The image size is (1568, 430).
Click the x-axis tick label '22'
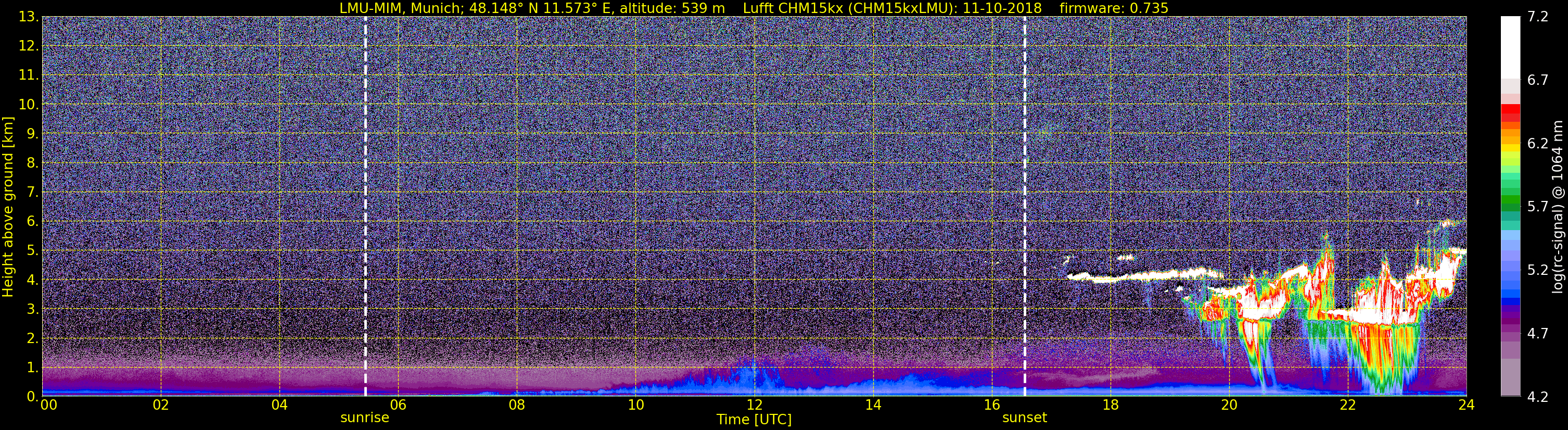(1348, 405)
